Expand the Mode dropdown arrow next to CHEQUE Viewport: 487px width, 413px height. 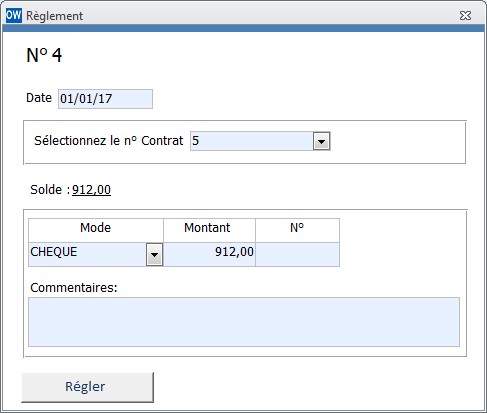click(x=154, y=255)
